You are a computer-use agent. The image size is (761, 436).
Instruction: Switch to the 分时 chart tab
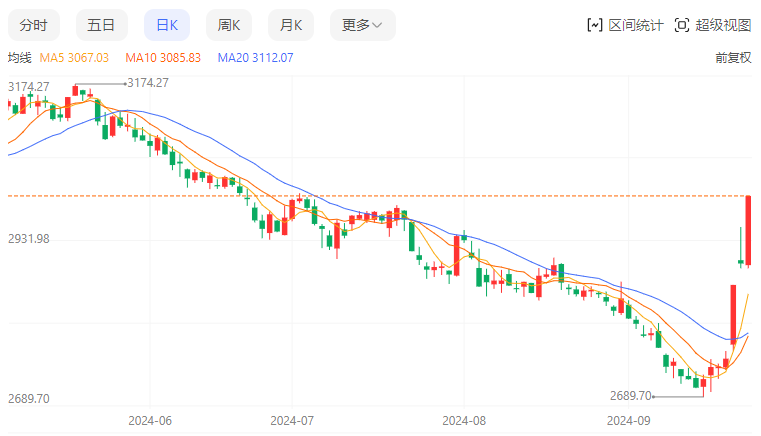click(33, 25)
